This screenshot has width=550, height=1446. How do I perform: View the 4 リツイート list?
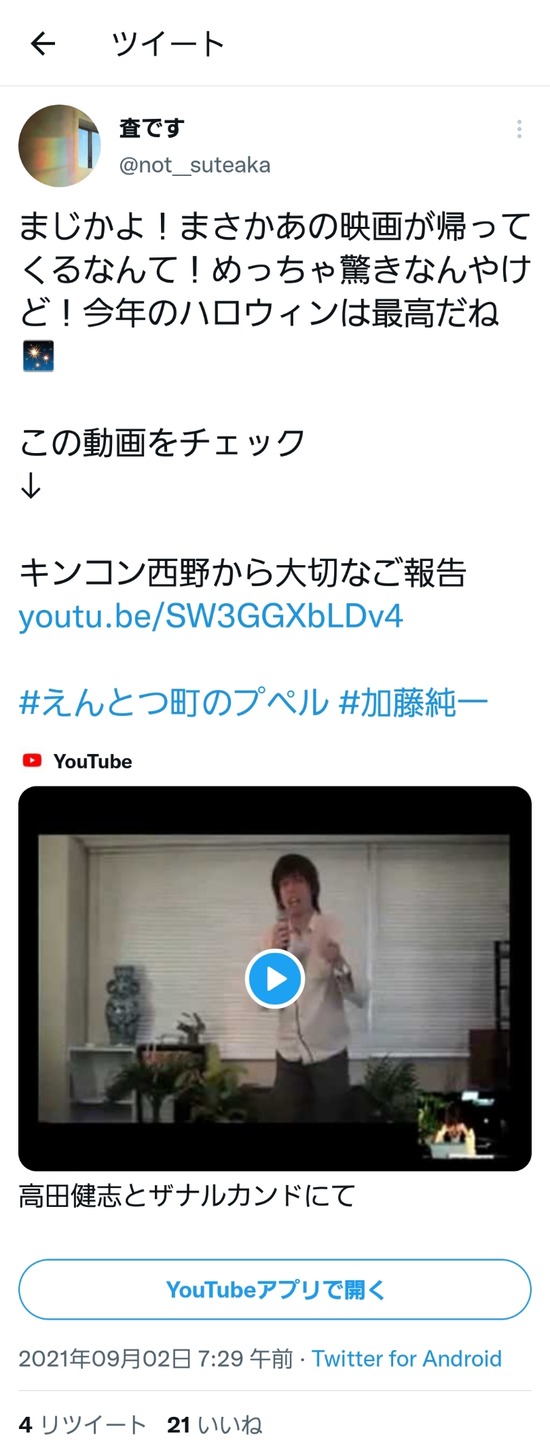82,1424
